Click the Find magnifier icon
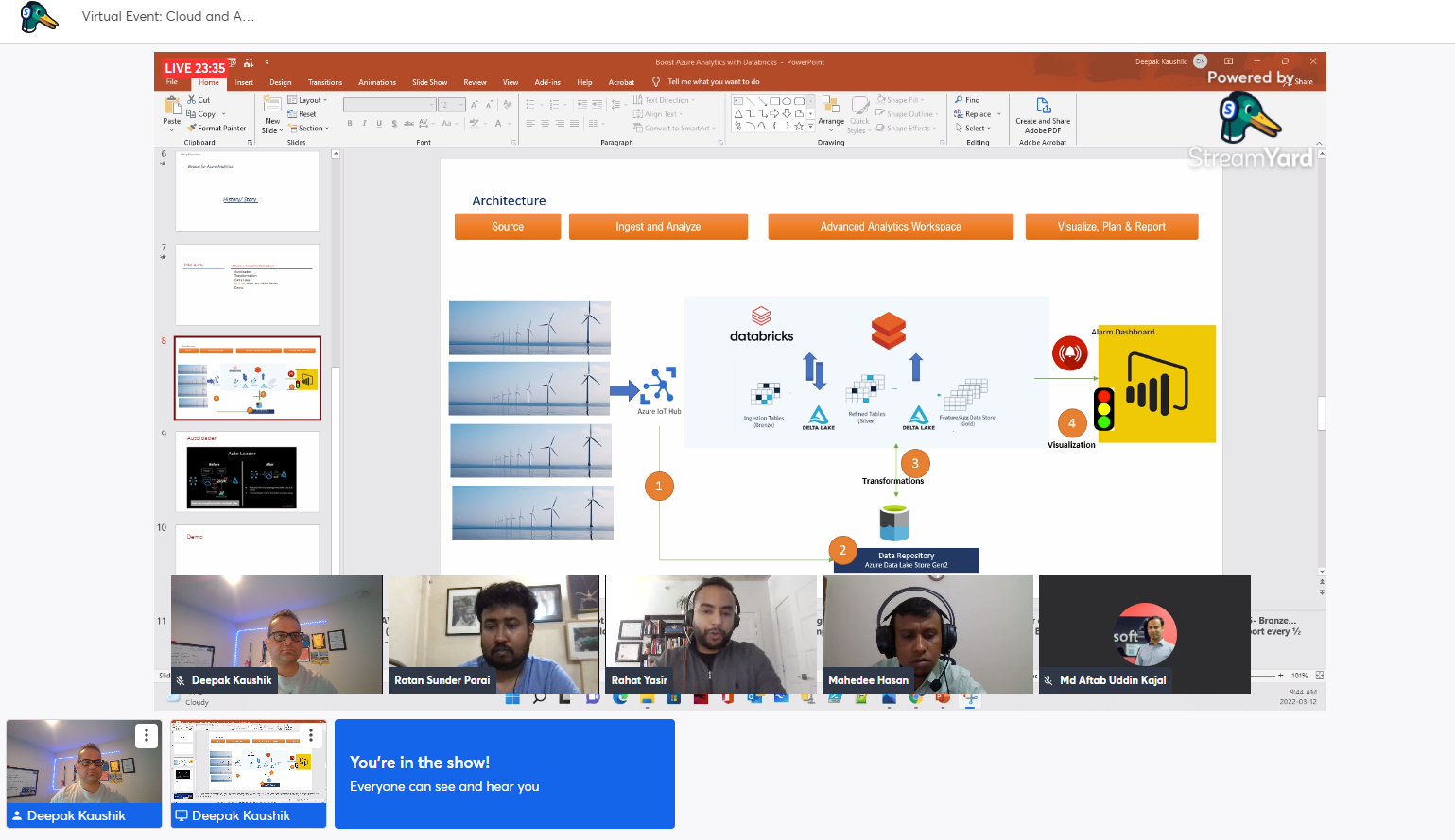The width and height of the screenshot is (1455, 840). (x=959, y=99)
